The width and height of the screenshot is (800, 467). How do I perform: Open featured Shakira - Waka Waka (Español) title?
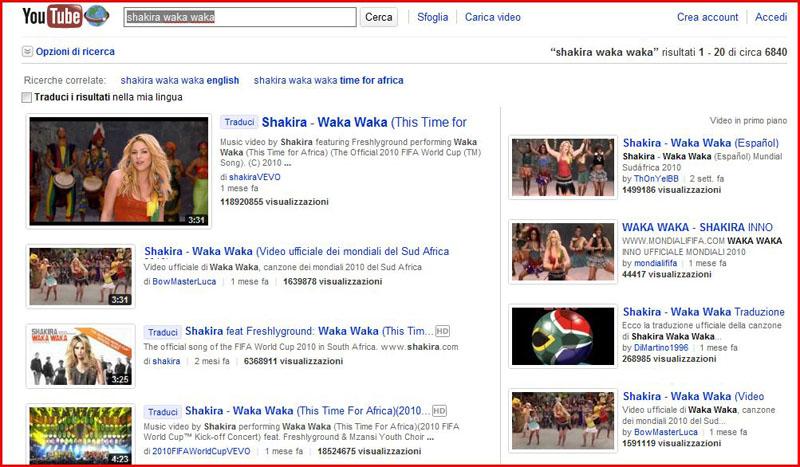701,143
